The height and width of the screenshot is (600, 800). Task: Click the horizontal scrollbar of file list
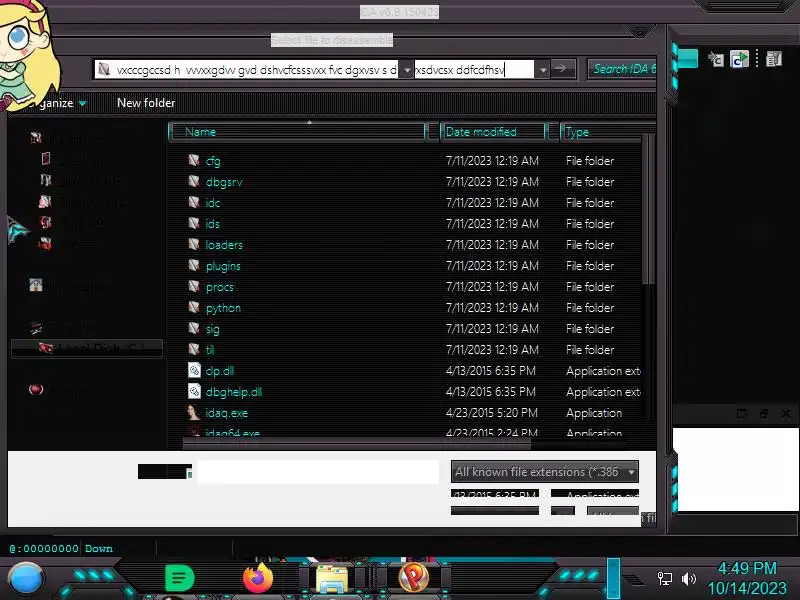tap(357, 444)
